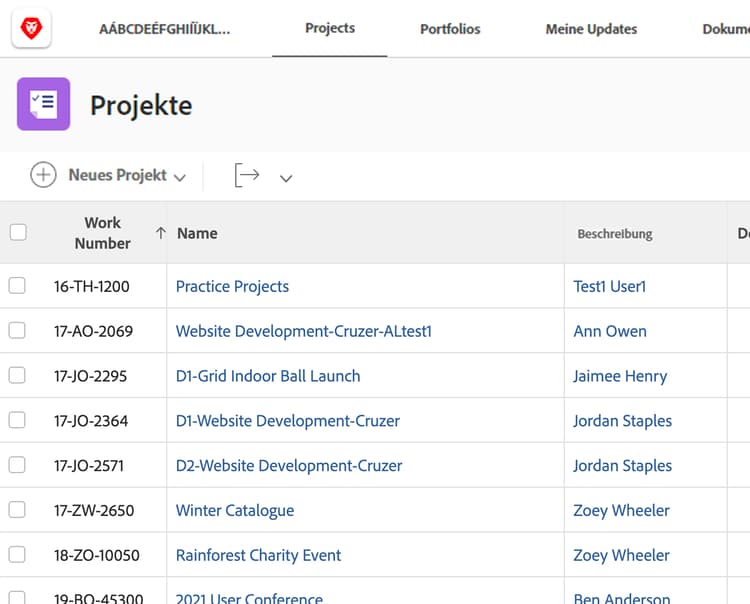
Task: Check the box for 16-TH-1200 row
Action: click(17, 286)
